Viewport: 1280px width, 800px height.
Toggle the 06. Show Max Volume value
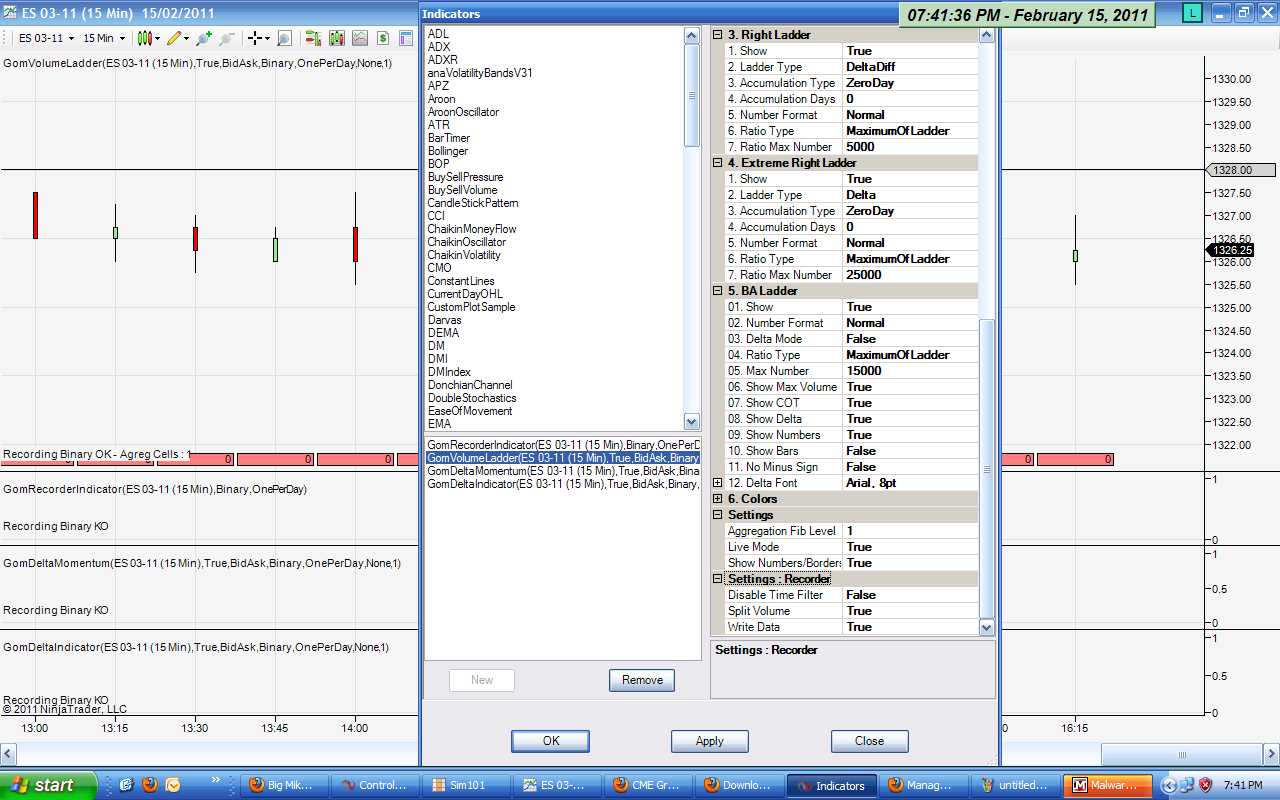[x=909, y=387]
